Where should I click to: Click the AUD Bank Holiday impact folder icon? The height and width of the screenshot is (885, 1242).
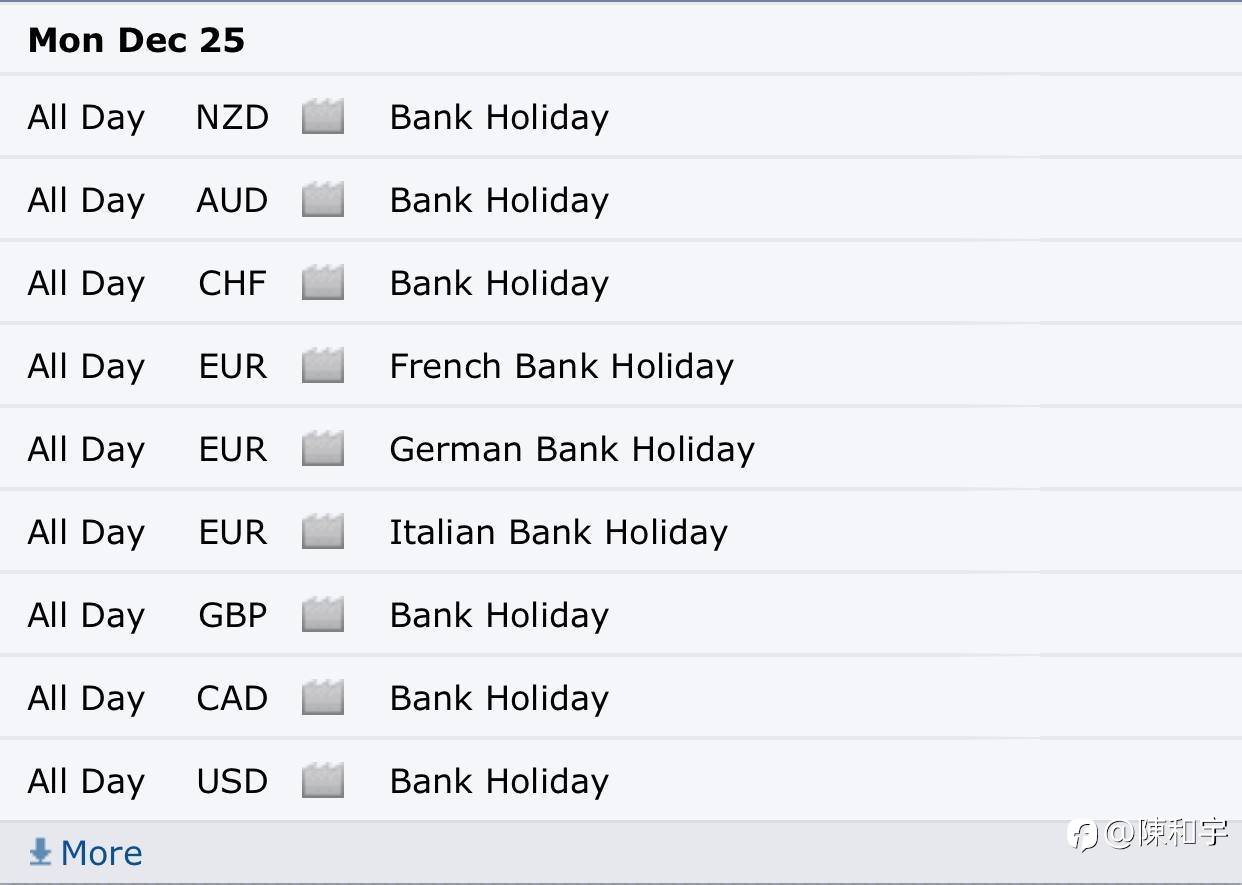click(322, 200)
